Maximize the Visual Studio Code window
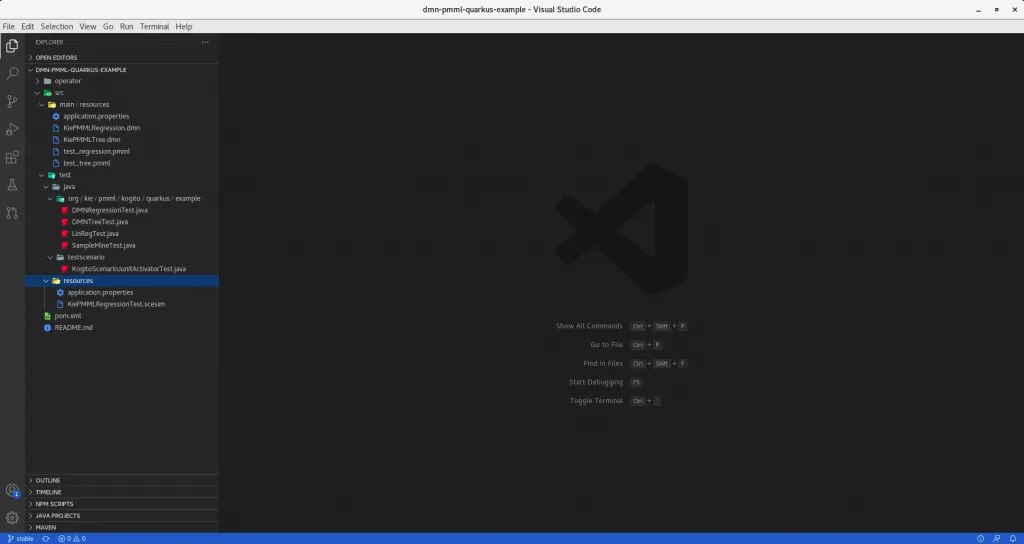 pos(997,10)
